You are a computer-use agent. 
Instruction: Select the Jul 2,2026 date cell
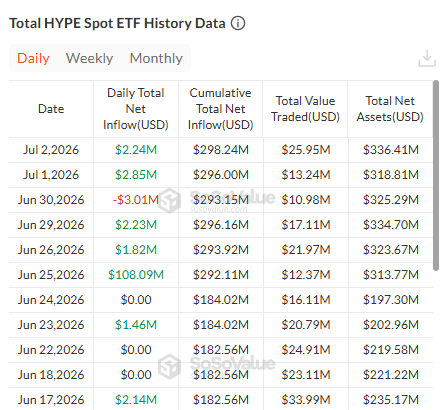point(51,150)
